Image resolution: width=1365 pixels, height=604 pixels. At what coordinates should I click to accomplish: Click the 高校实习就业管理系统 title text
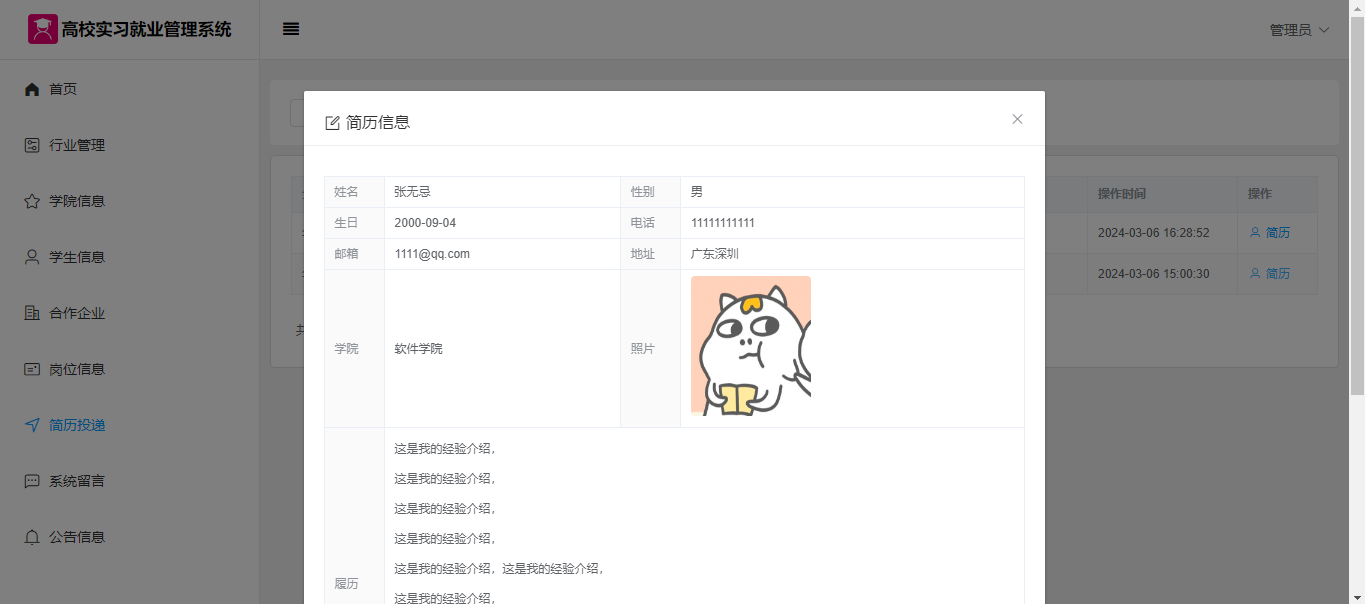tap(146, 29)
